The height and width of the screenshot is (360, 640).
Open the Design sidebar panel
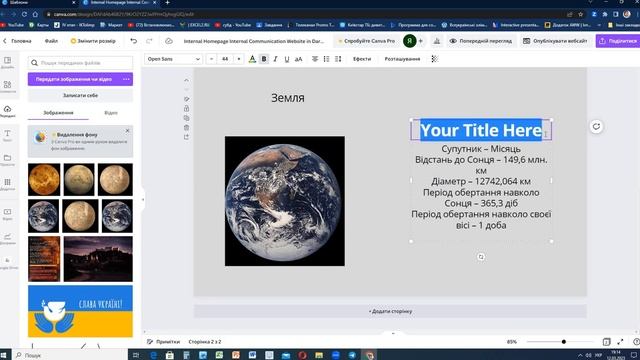point(8,63)
